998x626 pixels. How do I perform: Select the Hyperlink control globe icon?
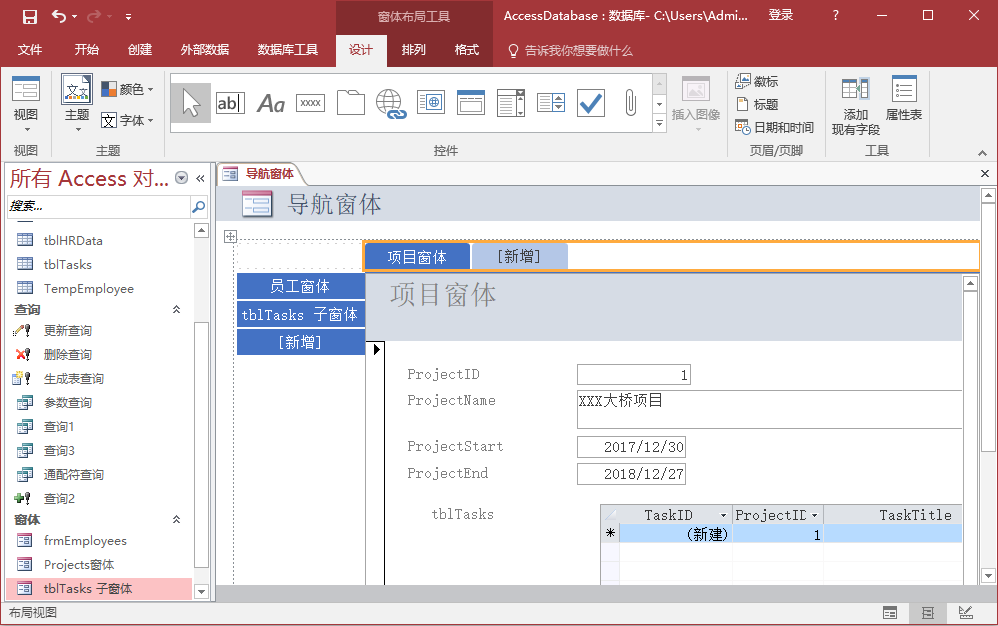pyautogui.click(x=390, y=103)
